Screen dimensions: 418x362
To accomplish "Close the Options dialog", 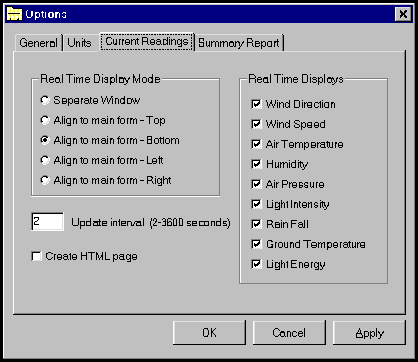I will (x=403, y=14).
